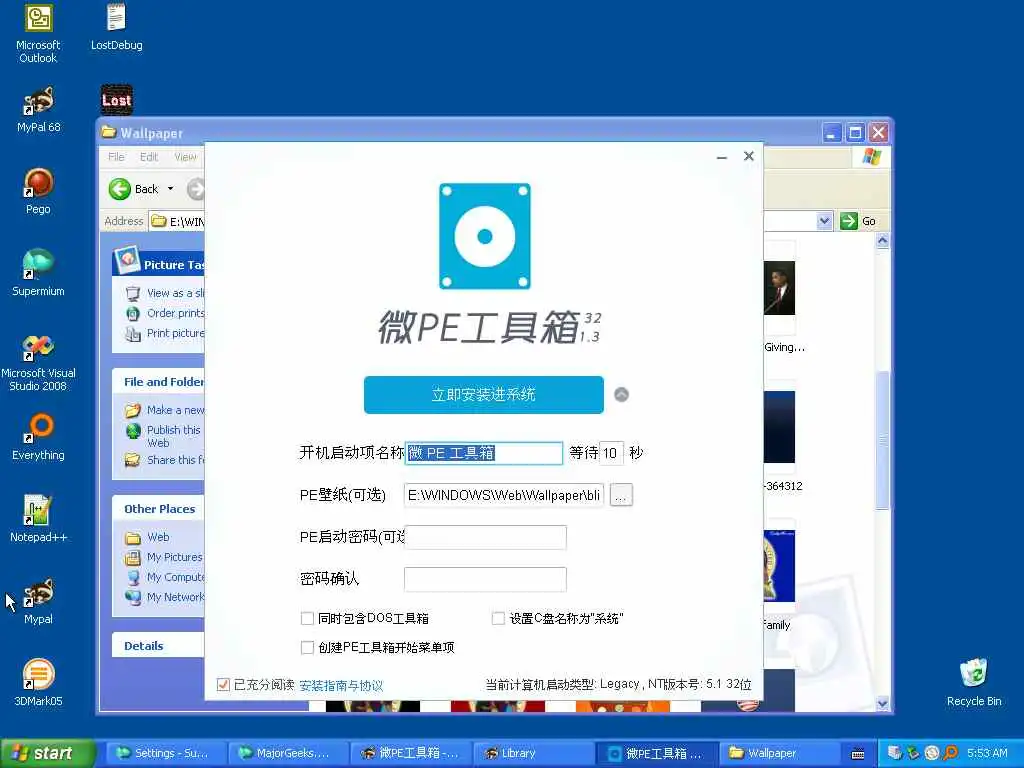The width and height of the screenshot is (1024, 768).
Task: Open My Pictures in Other Places
Action: click(x=174, y=557)
